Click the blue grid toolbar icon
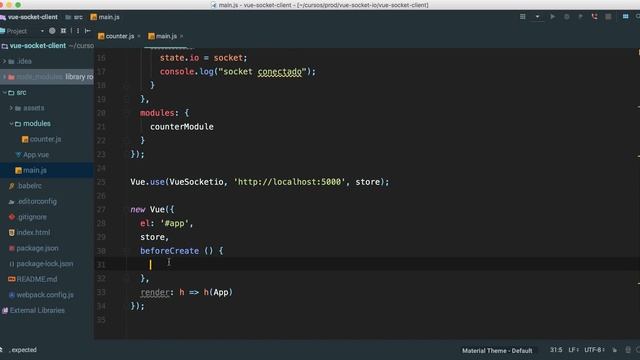The image size is (640, 360). pos(625,17)
